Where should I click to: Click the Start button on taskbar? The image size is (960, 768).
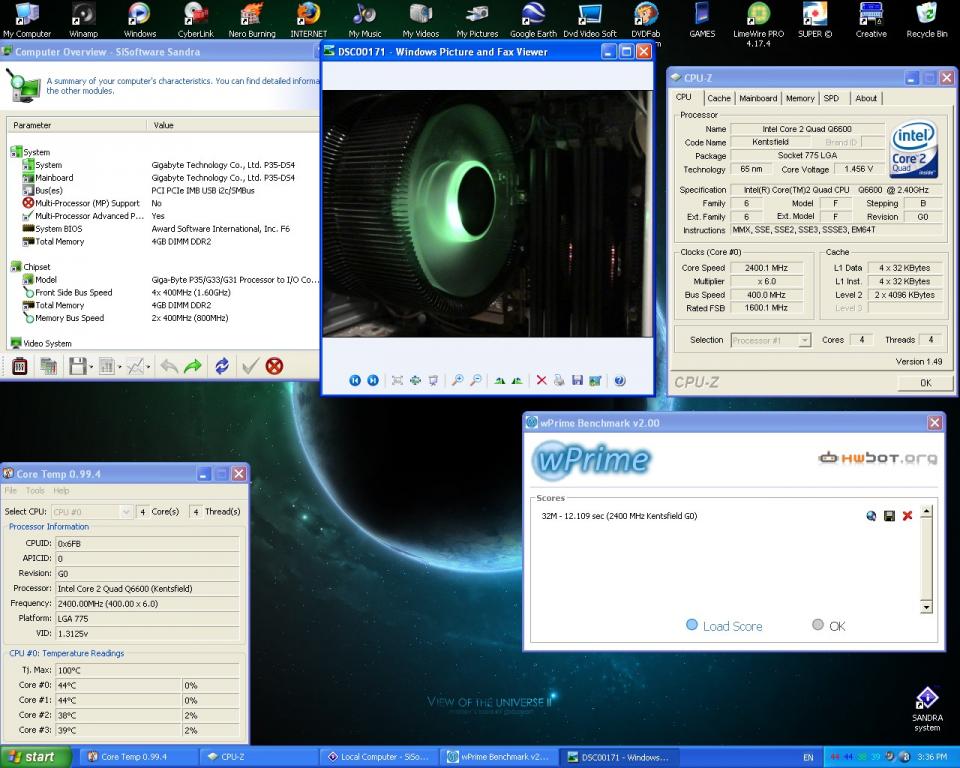pyautogui.click(x=36, y=757)
